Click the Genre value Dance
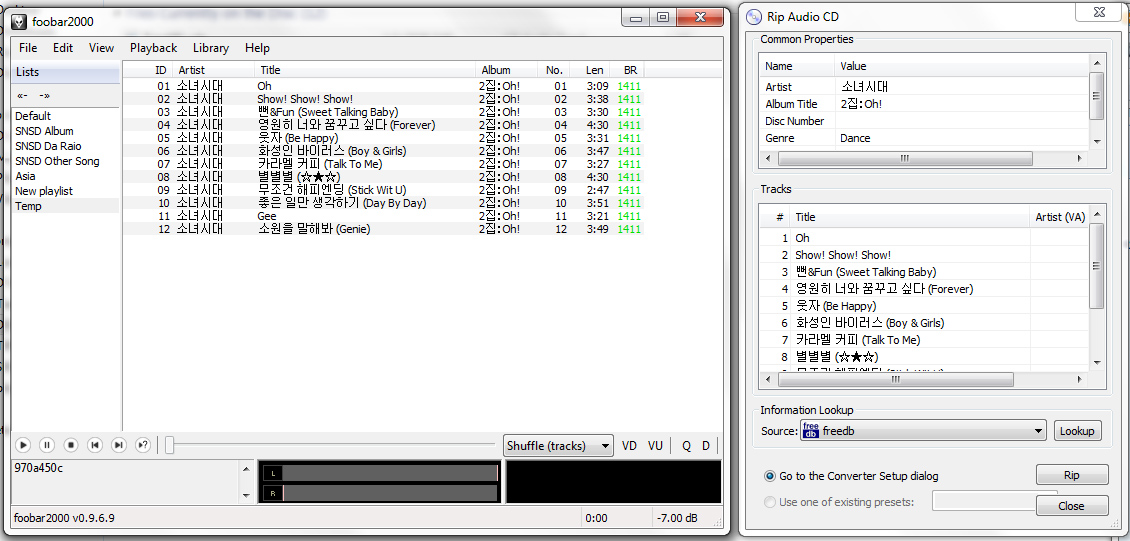The image size is (1130, 541). coord(855,138)
